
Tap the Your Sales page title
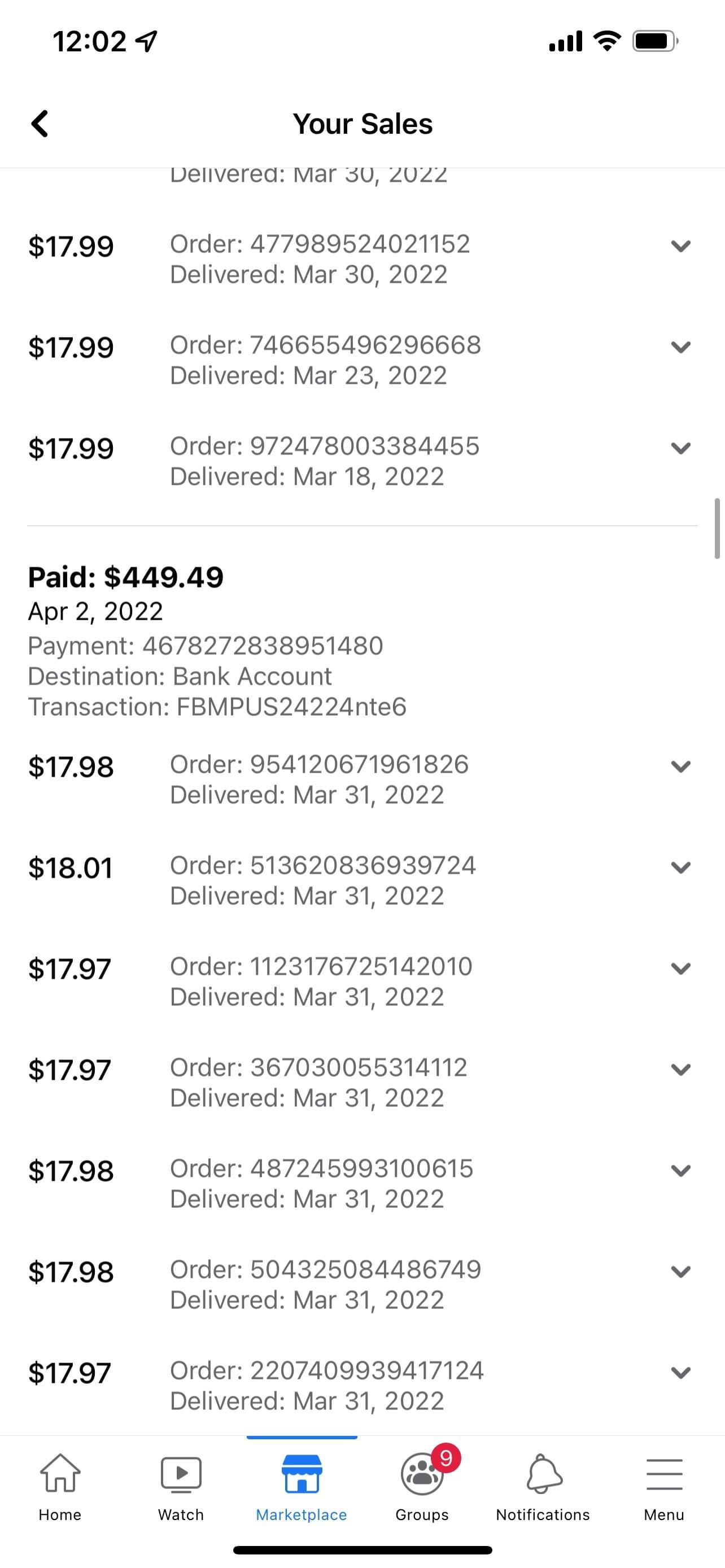tap(363, 124)
